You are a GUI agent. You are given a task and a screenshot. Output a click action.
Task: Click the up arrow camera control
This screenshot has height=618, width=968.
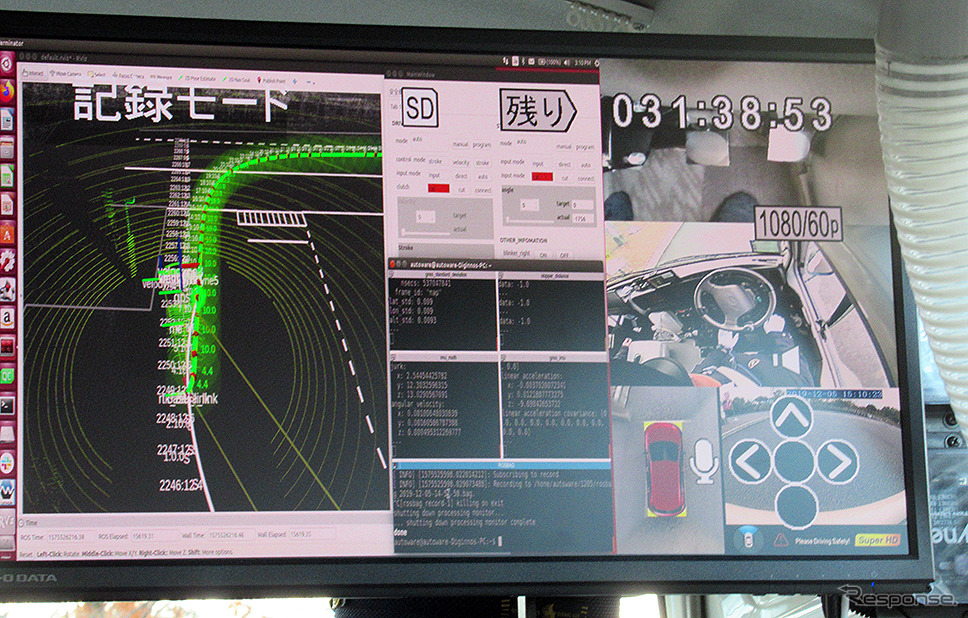[x=791, y=417]
